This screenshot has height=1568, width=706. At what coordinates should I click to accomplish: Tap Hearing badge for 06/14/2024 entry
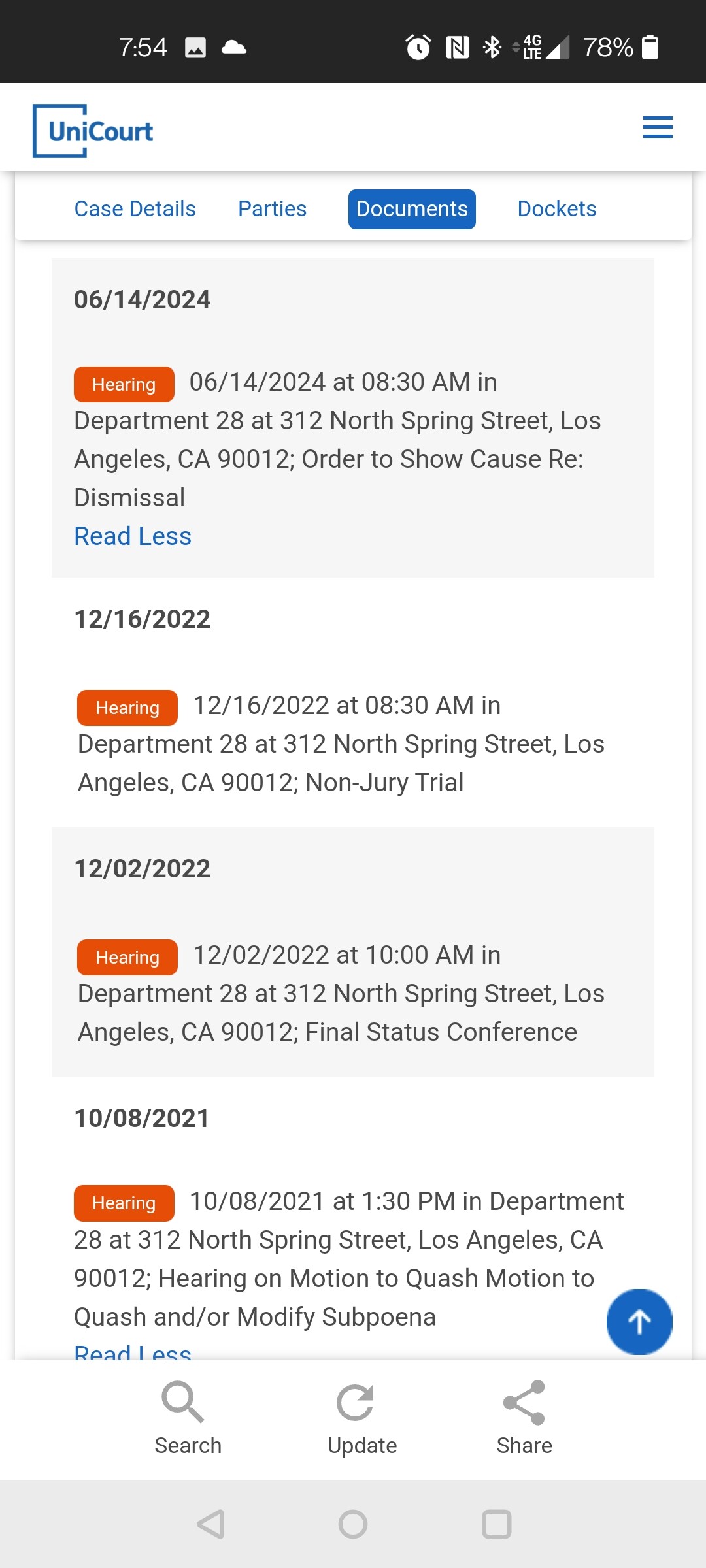click(124, 384)
